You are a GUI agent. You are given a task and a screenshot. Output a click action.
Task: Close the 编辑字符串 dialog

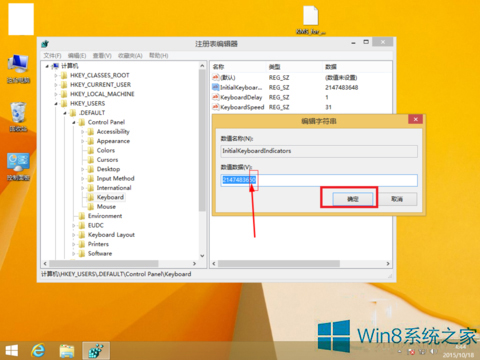(x=415, y=119)
